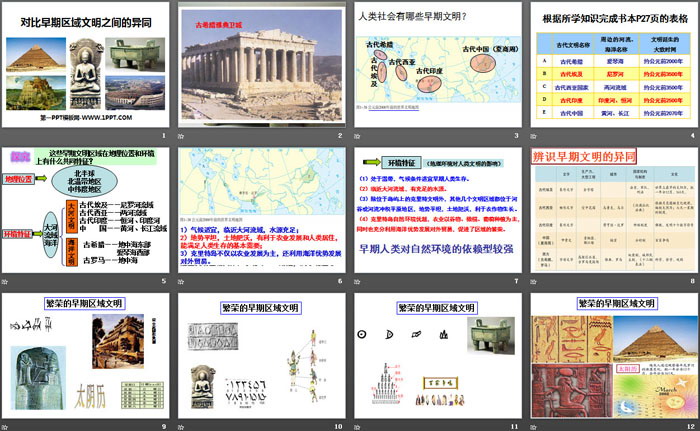Click the slide number 9 label
The image size is (700, 431).
[164, 425]
